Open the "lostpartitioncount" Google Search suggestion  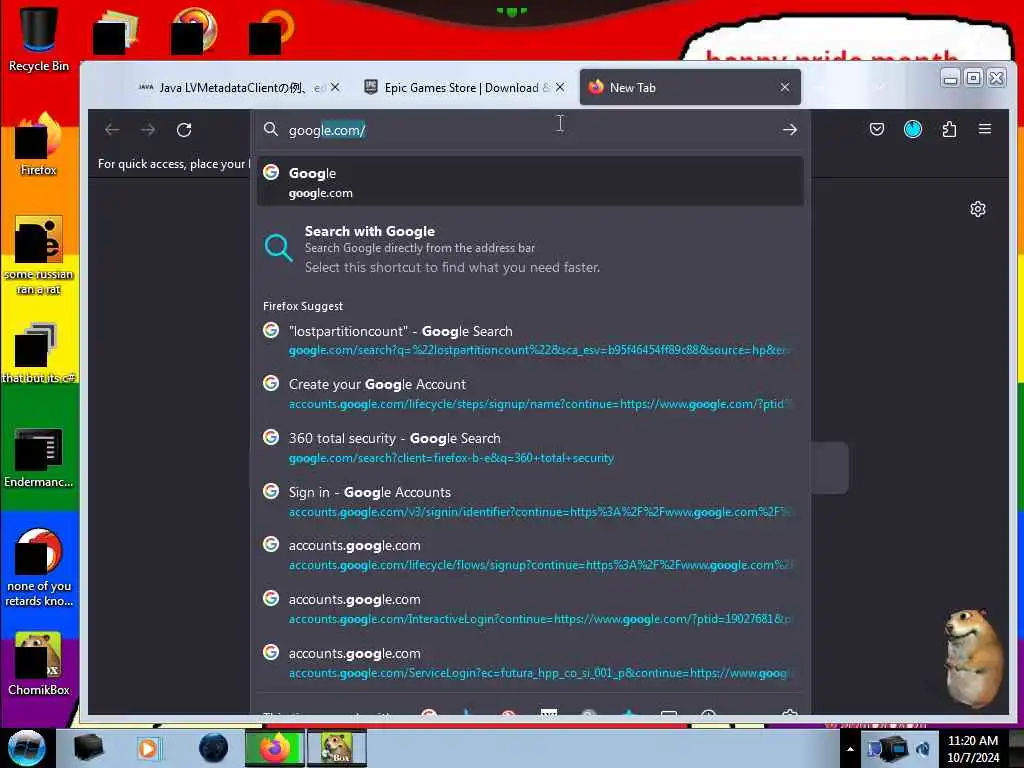(x=530, y=340)
